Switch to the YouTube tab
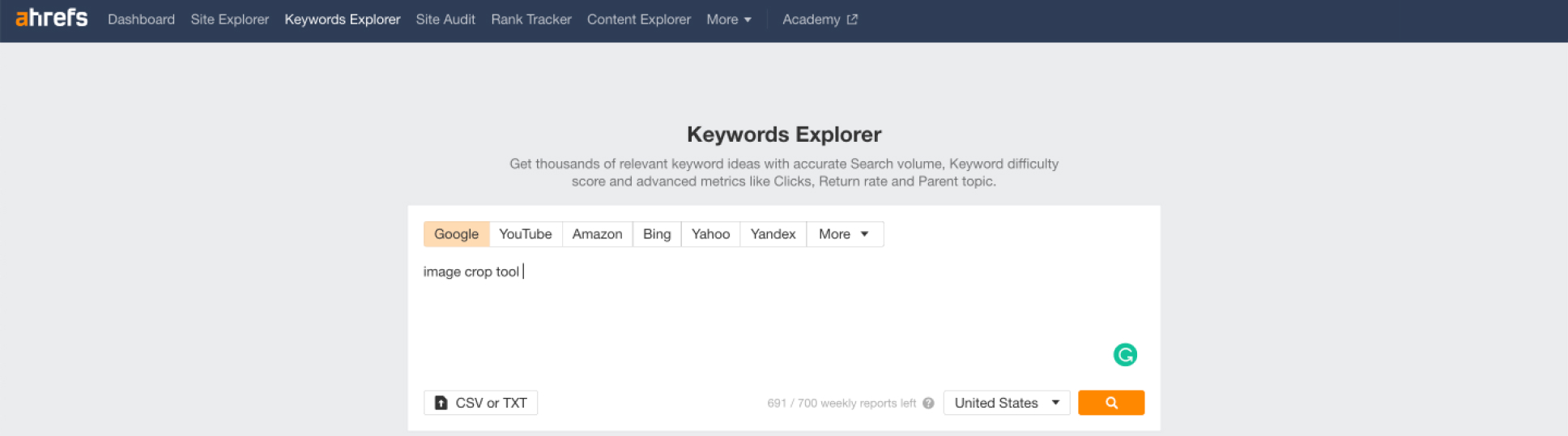This screenshot has width=1568, height=436. click(x=525, y=234)
